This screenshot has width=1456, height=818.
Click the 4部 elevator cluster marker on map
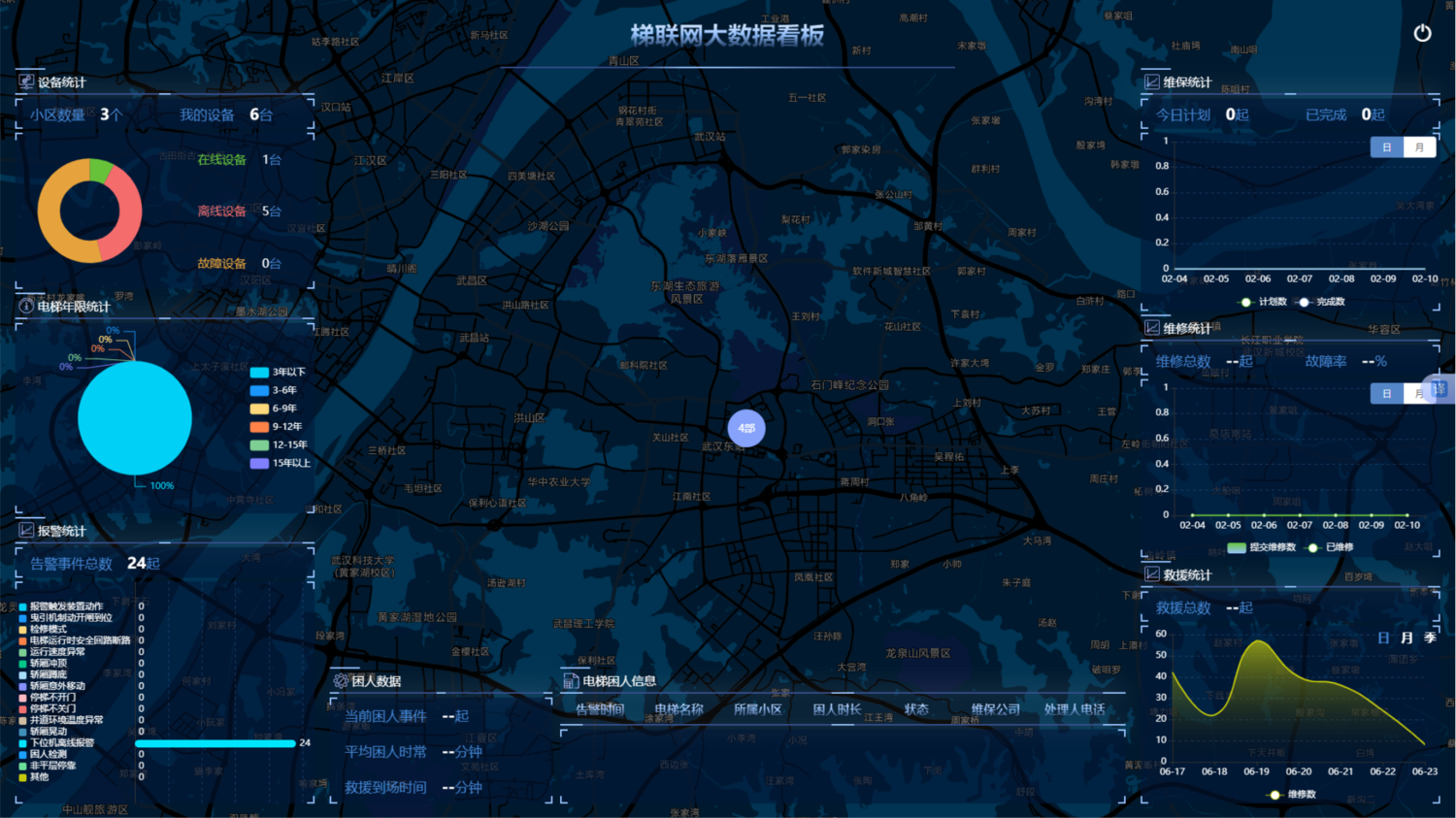pos(746,428)
